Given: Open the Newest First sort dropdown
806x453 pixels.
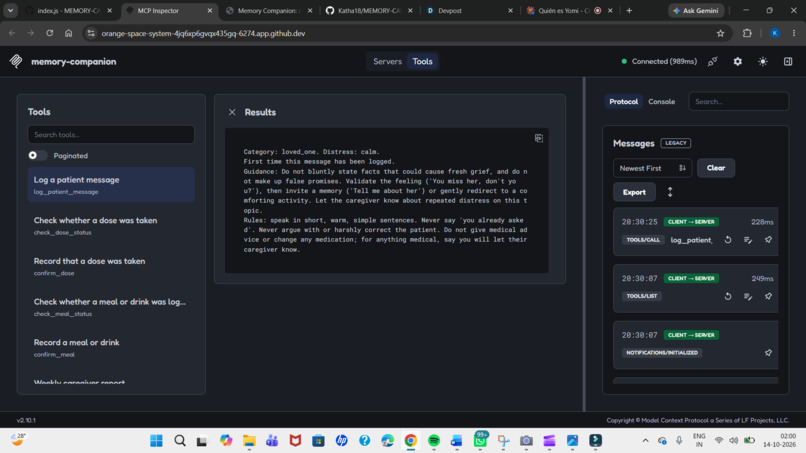Looking at the screenshot, I should pos(652,168).
